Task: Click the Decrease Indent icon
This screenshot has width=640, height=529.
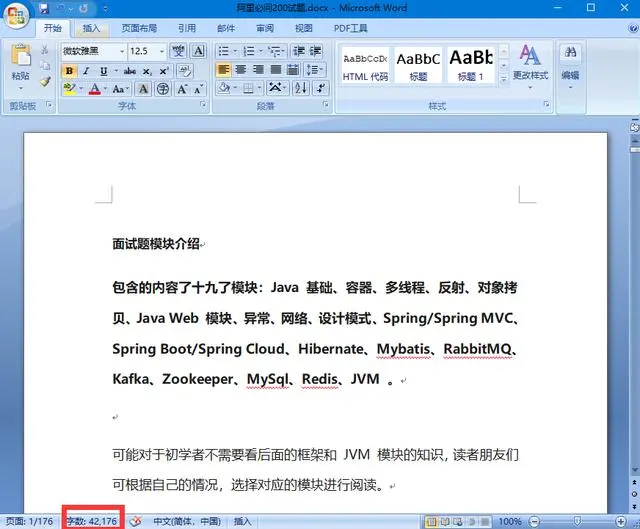Action: (x=299, y=51)
